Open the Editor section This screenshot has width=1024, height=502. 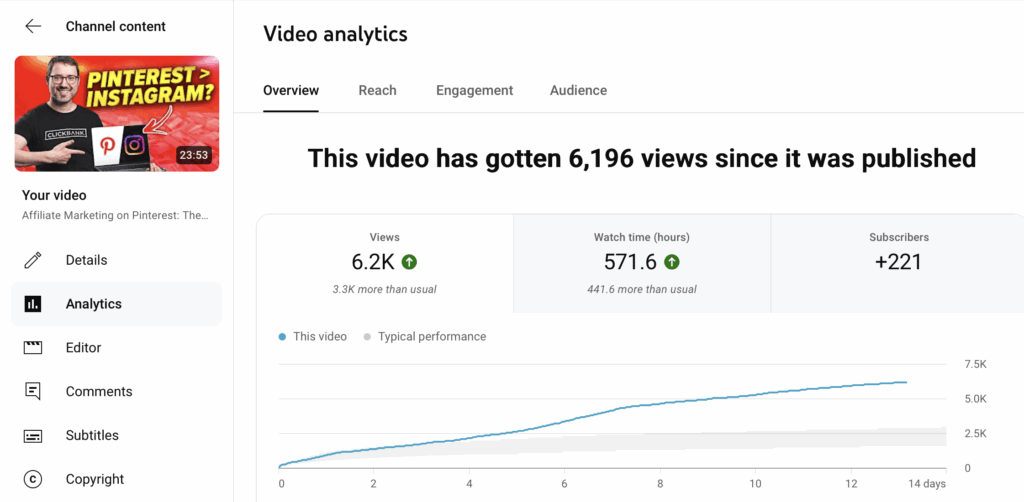(x=116, y=347)
